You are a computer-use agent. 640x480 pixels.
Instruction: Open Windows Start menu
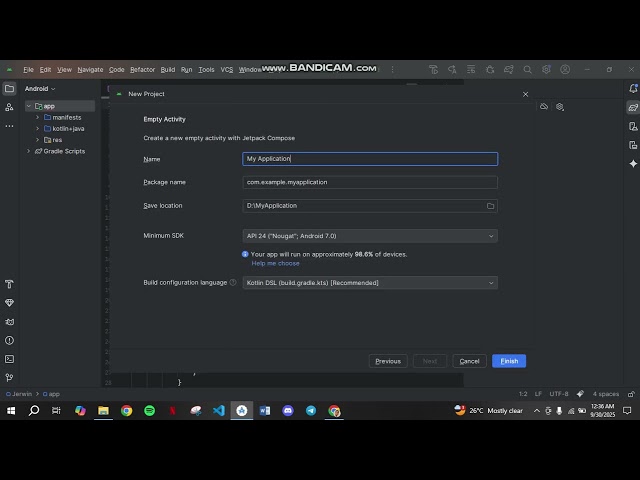pyautogui.click(x=11, y=411)
